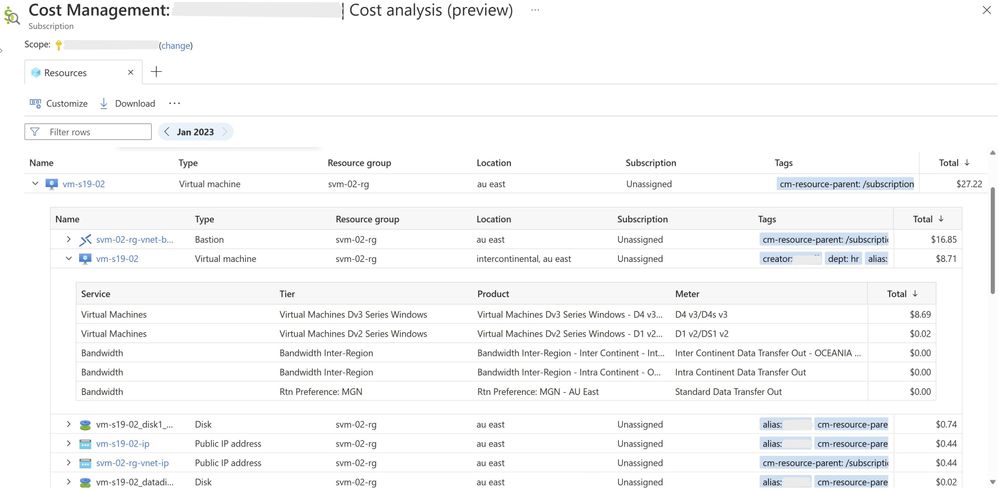Open the more options ellipsis next to Download

[175, 103]
